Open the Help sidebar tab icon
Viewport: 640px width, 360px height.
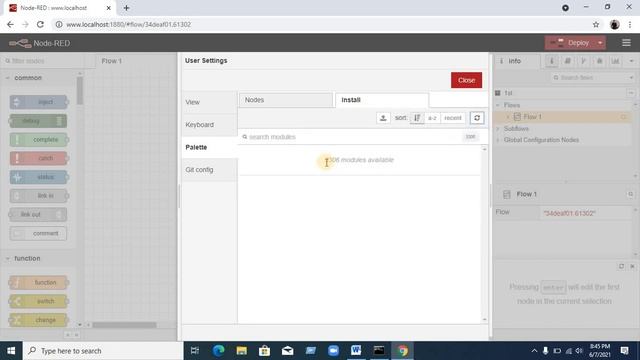click(x=567, y=61)
